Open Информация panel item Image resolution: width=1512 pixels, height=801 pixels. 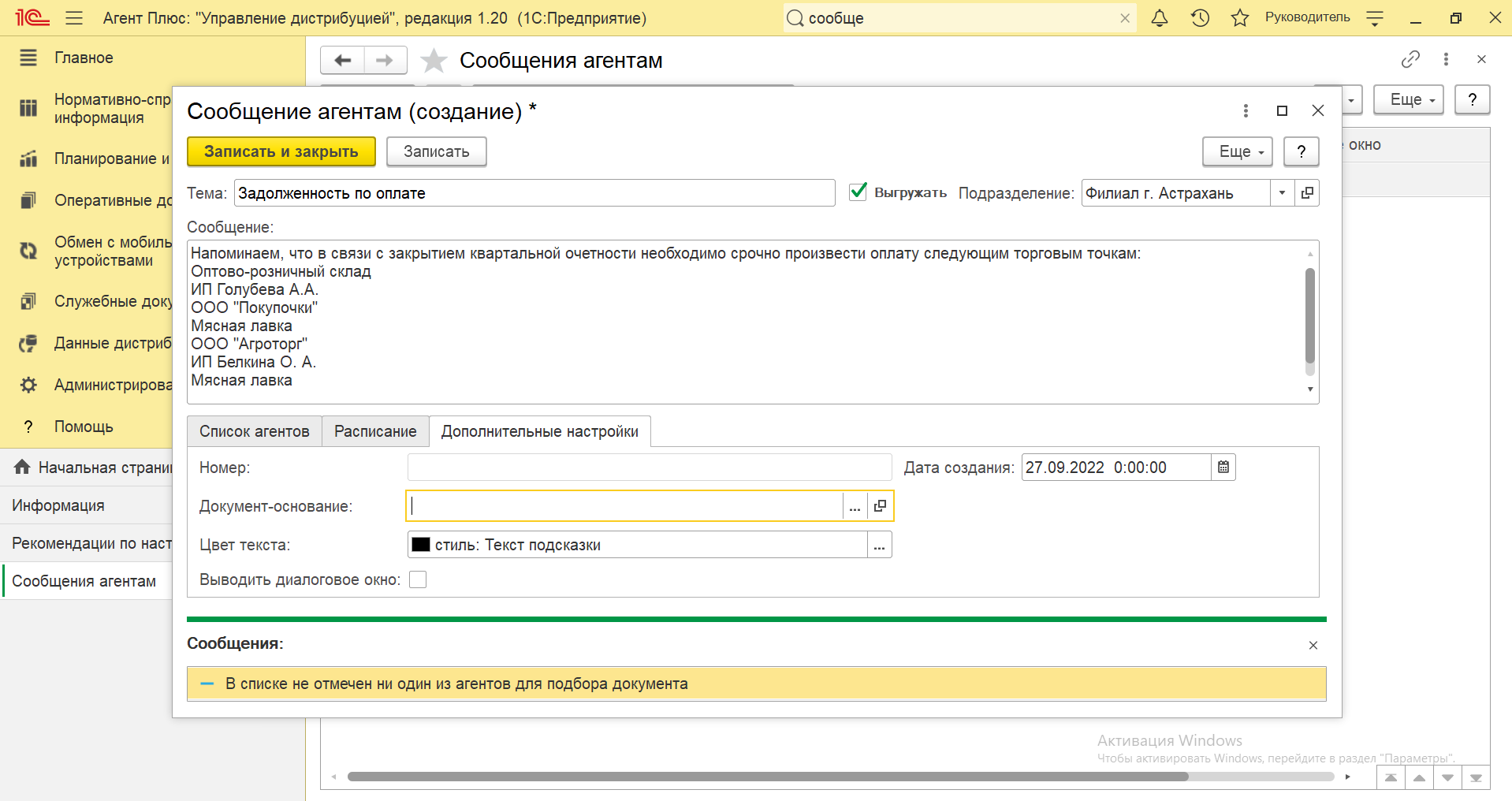pos(87,505)
